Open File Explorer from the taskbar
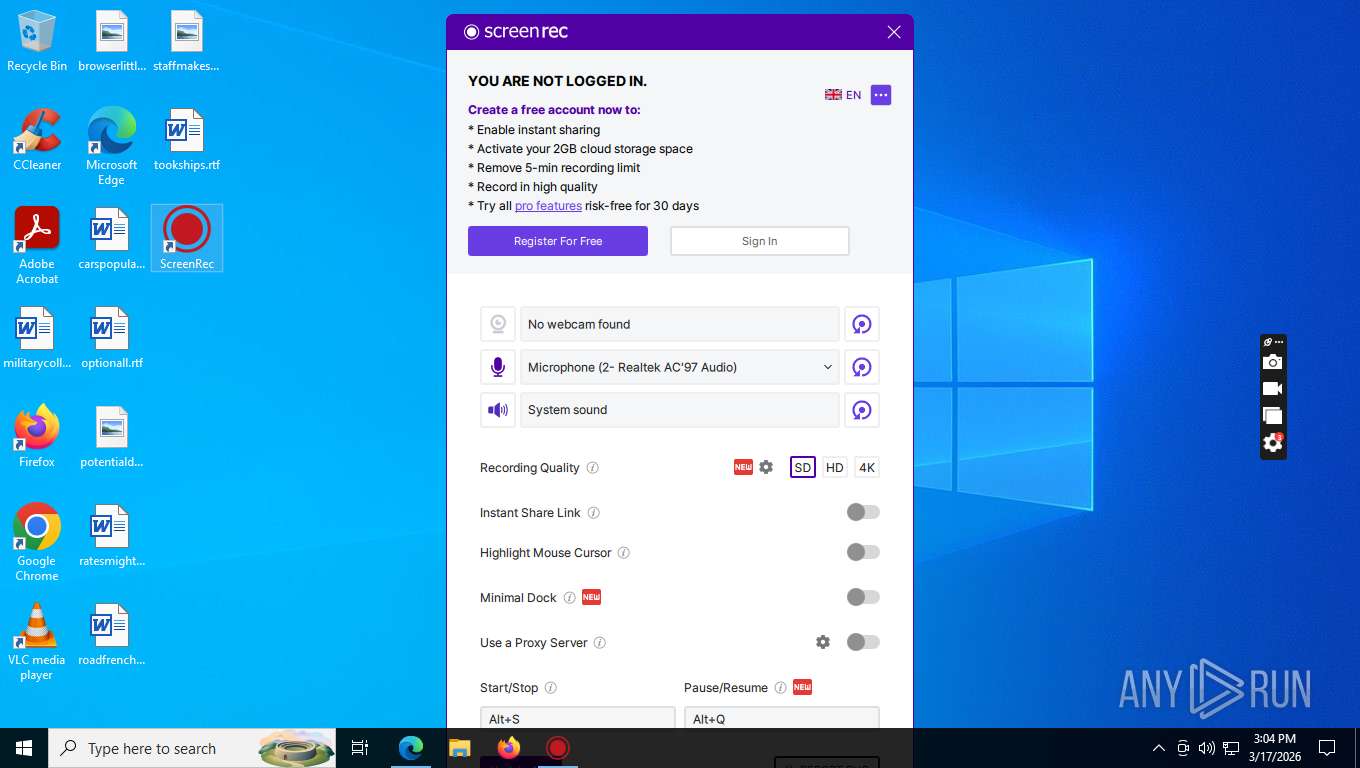Screen dimensions: 1360x768 click(x=459, y=748)
